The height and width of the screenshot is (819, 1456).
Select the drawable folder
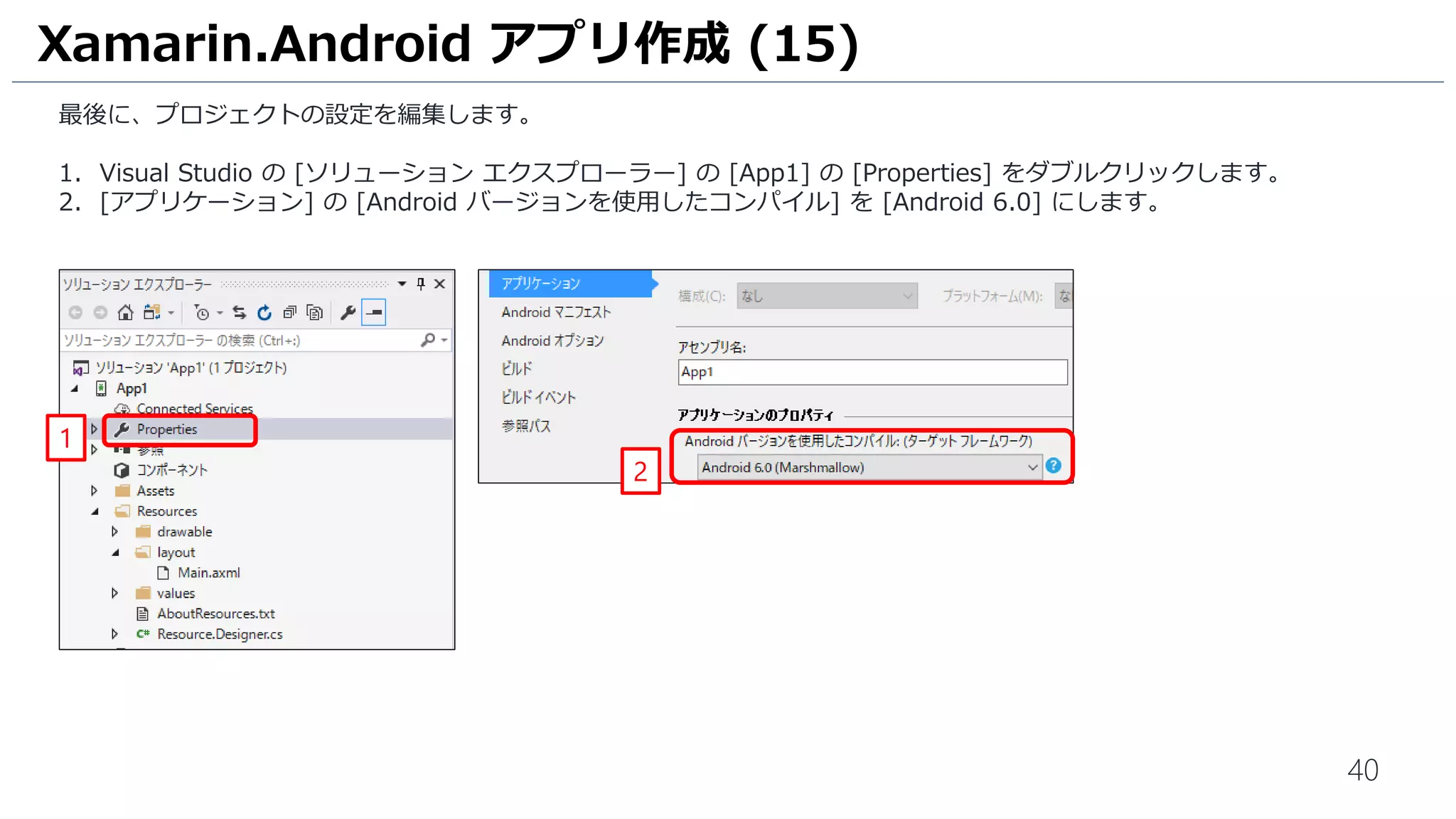click(184, 532)
